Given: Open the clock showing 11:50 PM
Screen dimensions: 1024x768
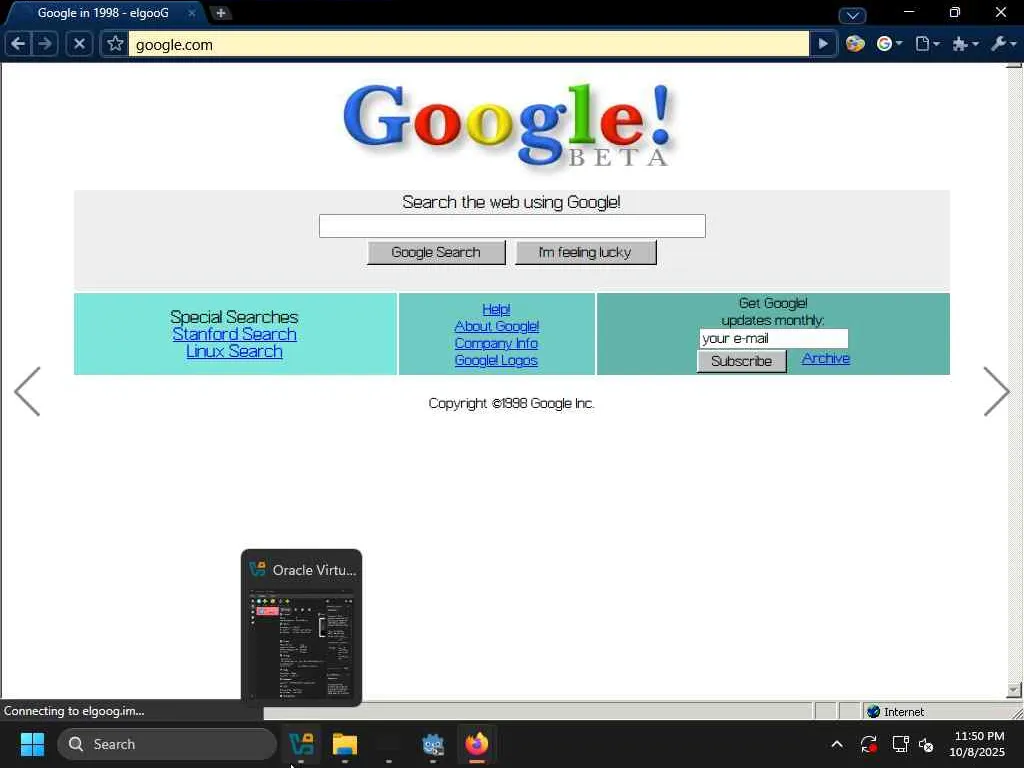Looking at the screenshot, I should [977, 744].
